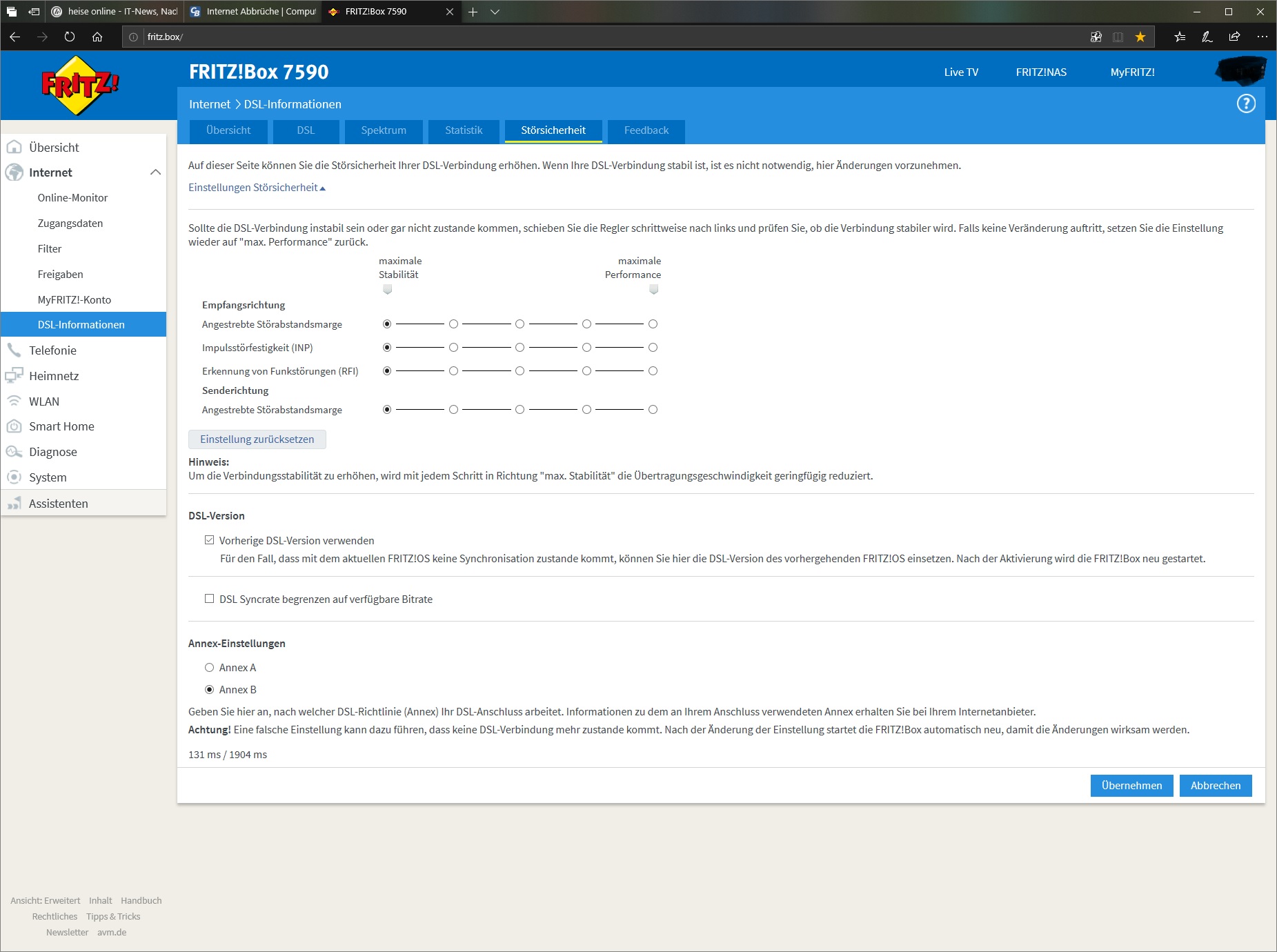Click the Heimnetz network icon
Viewport: 1277px width, 952px height.
point(14,375)
